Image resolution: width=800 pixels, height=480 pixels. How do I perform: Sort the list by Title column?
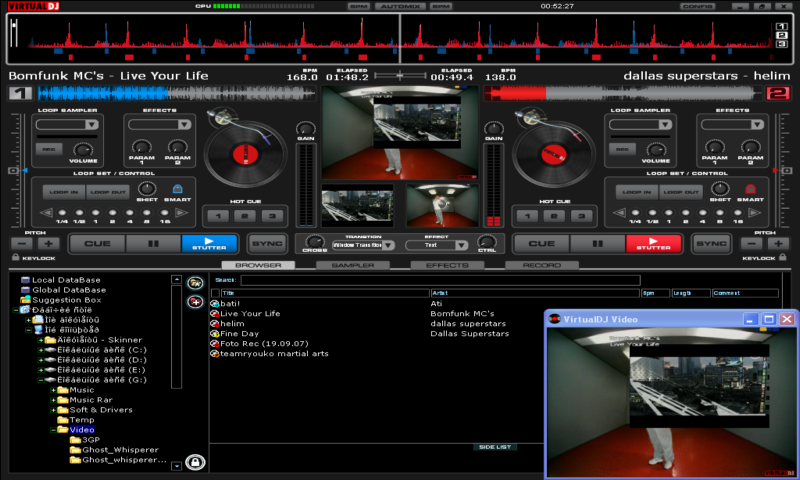[324, 293]
